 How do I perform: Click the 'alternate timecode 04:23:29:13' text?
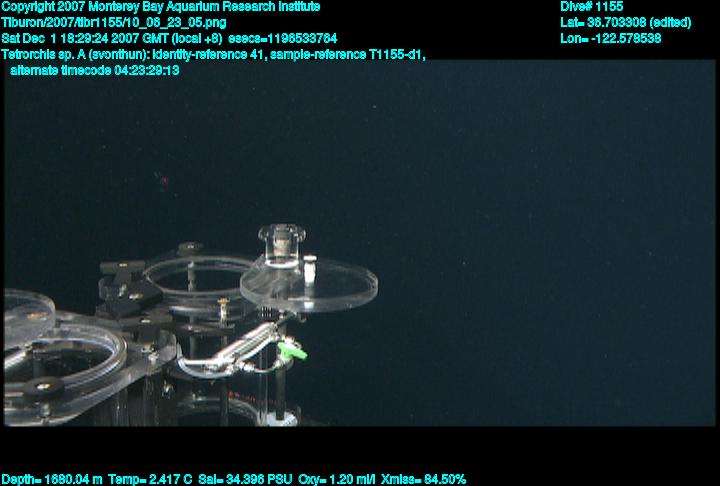click(95, 71)
